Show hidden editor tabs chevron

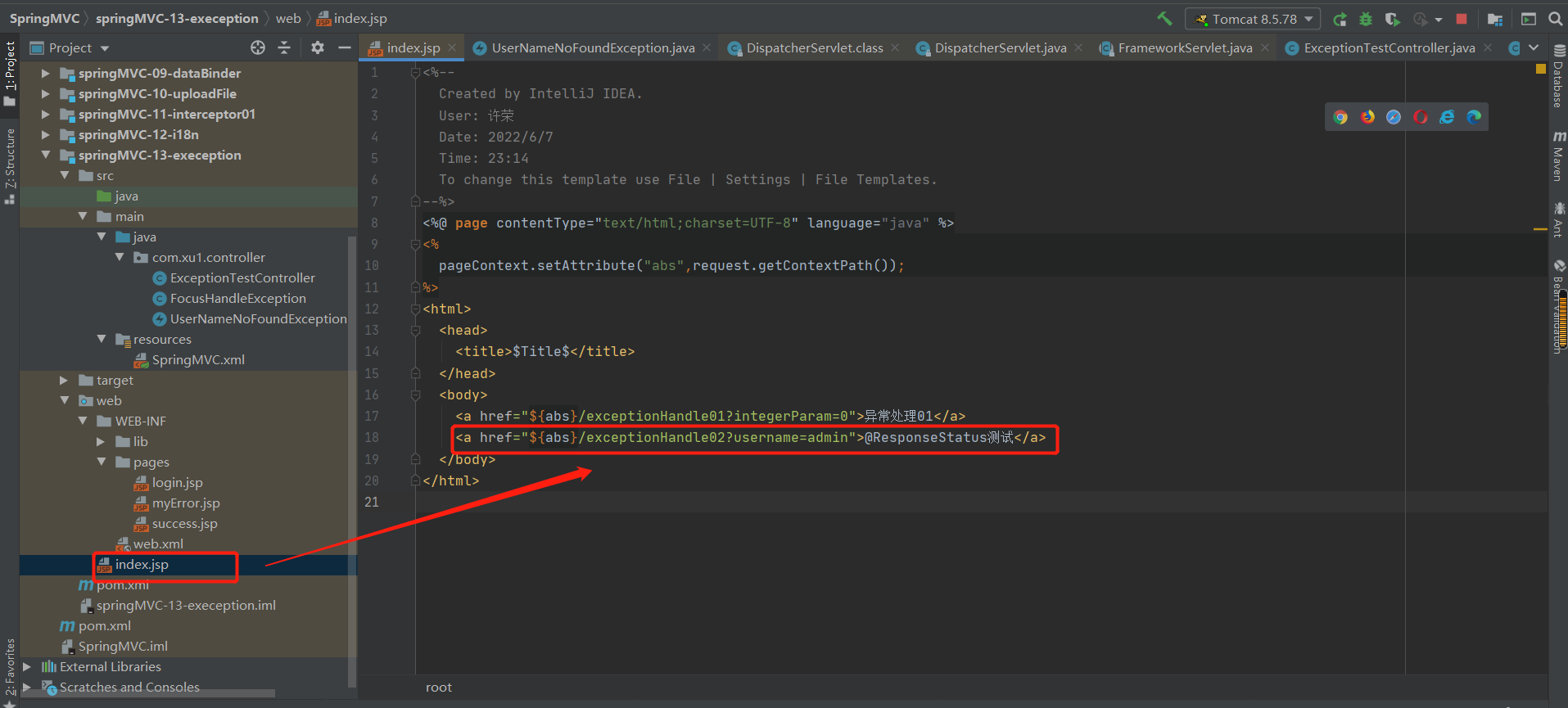tap(1534, 47)
